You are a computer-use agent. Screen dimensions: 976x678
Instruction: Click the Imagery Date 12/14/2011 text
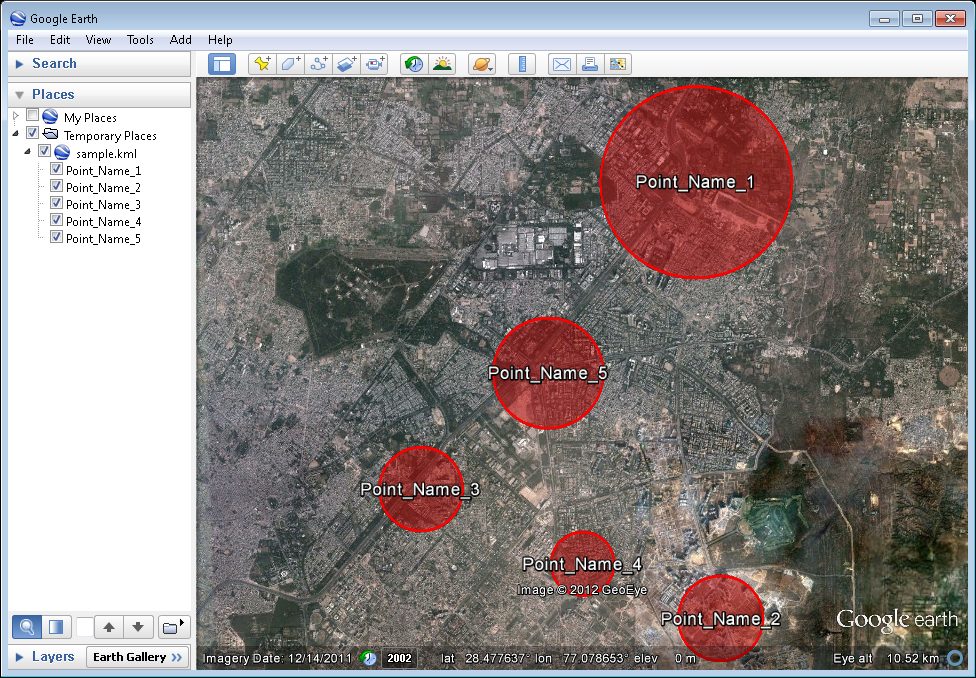[278, 658]
